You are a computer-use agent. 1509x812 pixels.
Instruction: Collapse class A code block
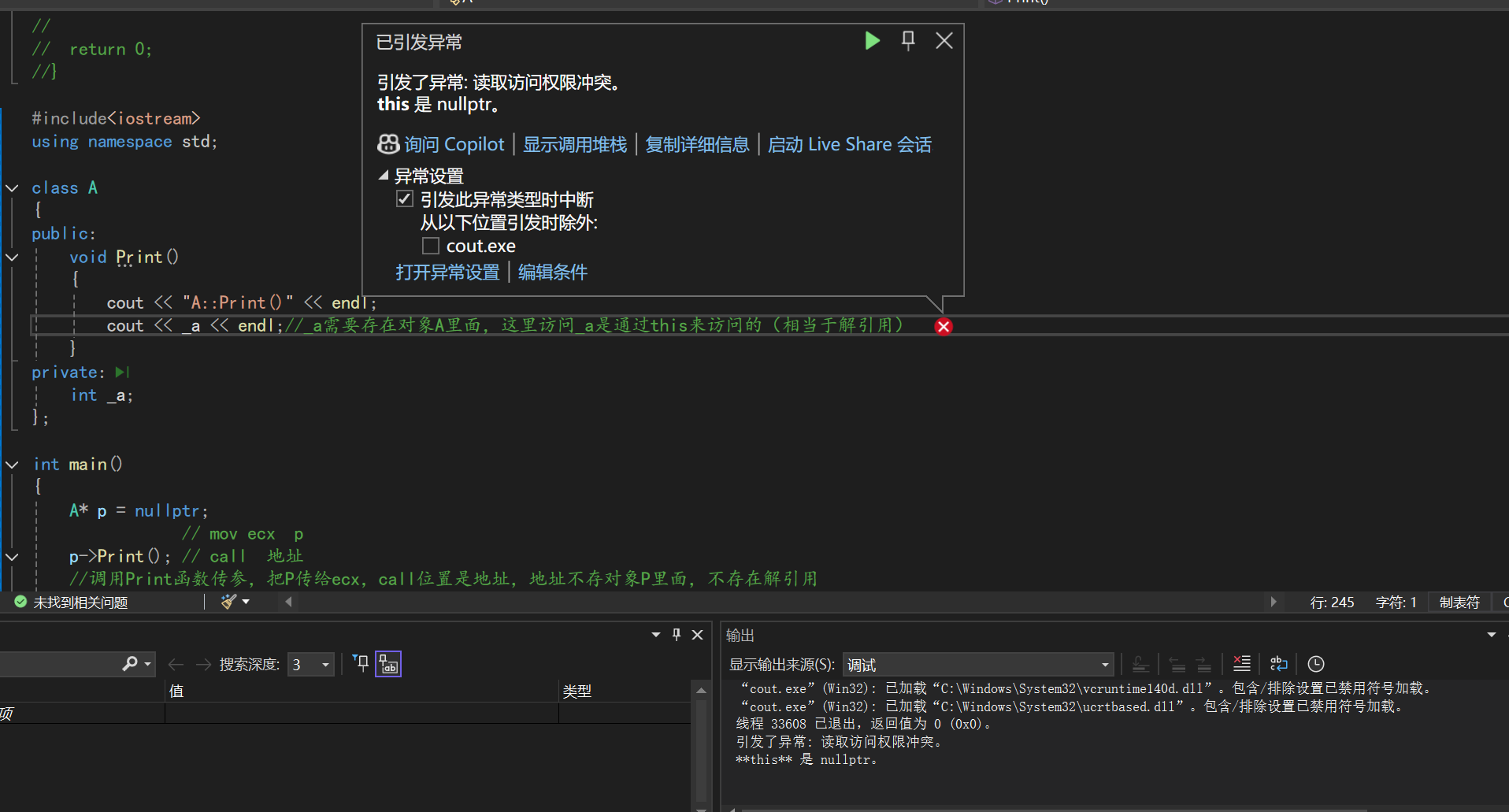[12, 188]
